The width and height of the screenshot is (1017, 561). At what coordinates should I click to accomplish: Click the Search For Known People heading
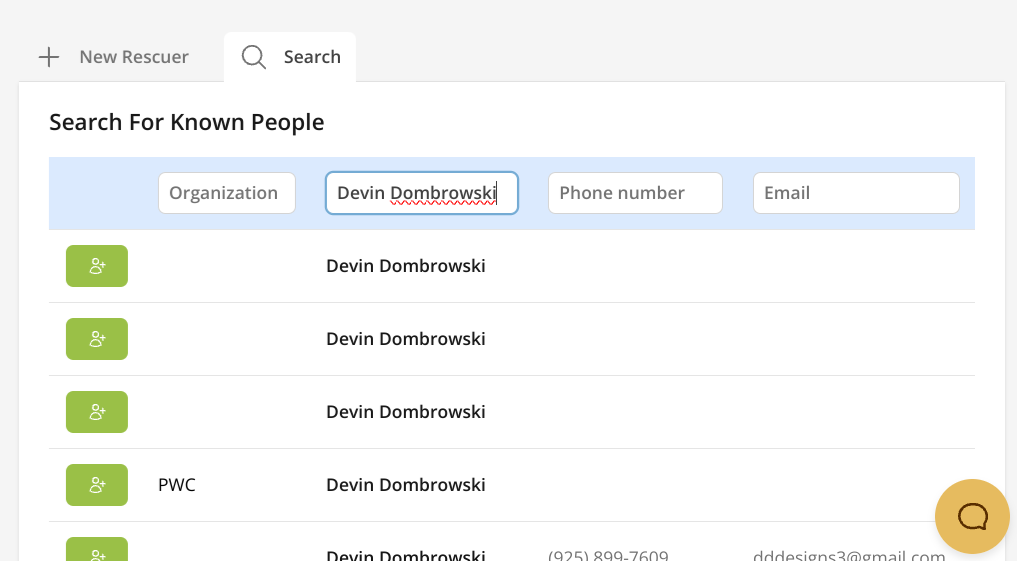(187, 122)
